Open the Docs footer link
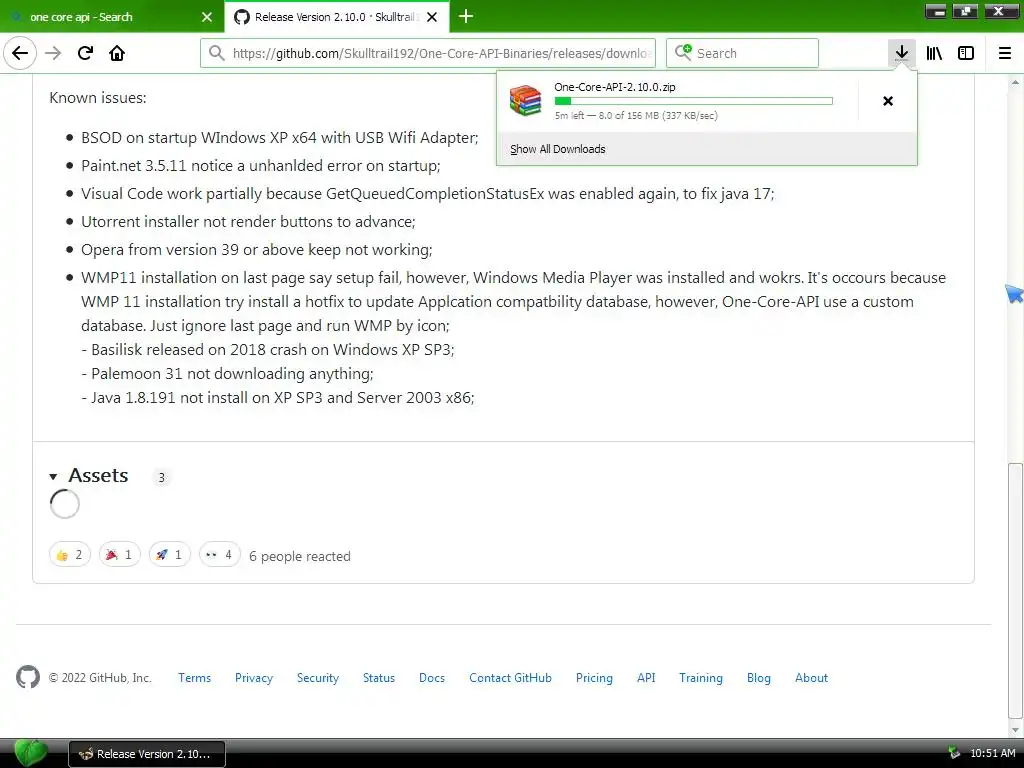The height and width of the screenshot is (768, 1024). pyautogui.click(x=432, y=678)
